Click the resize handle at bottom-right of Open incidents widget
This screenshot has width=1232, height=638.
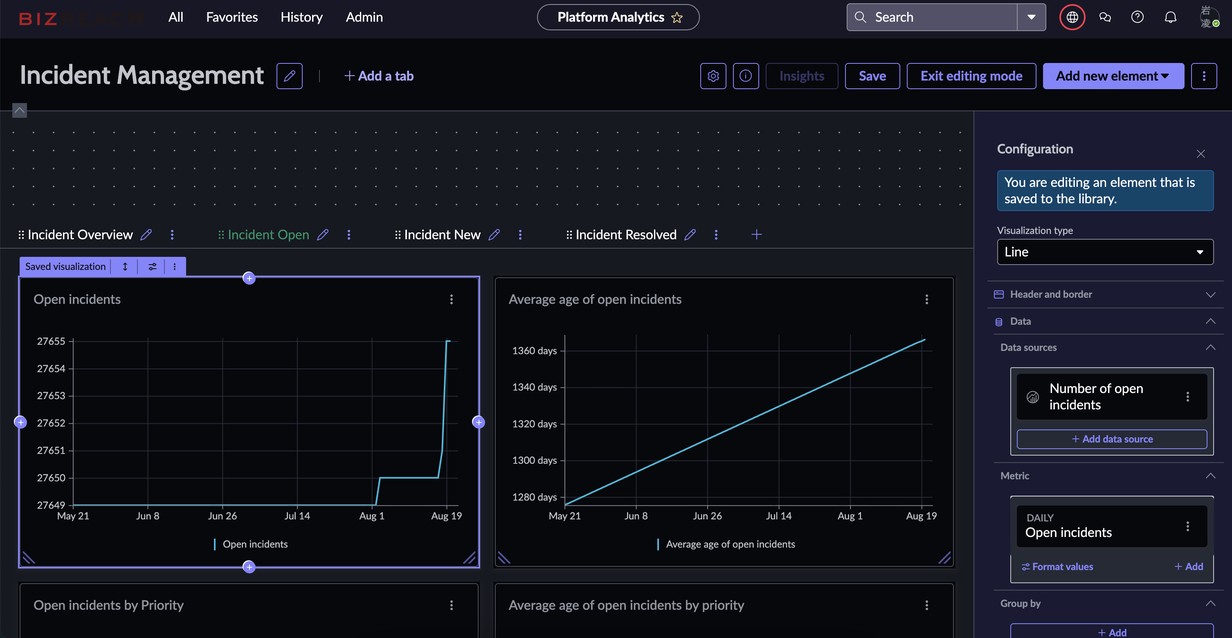pos(469,558)
